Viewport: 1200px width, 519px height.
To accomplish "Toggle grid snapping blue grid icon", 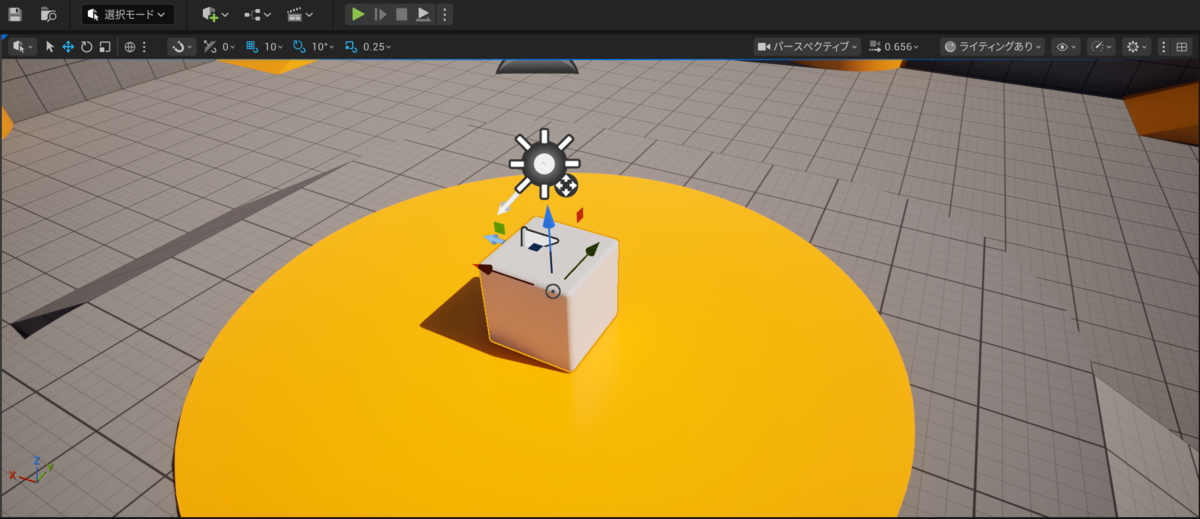I will tap(252, 46).
